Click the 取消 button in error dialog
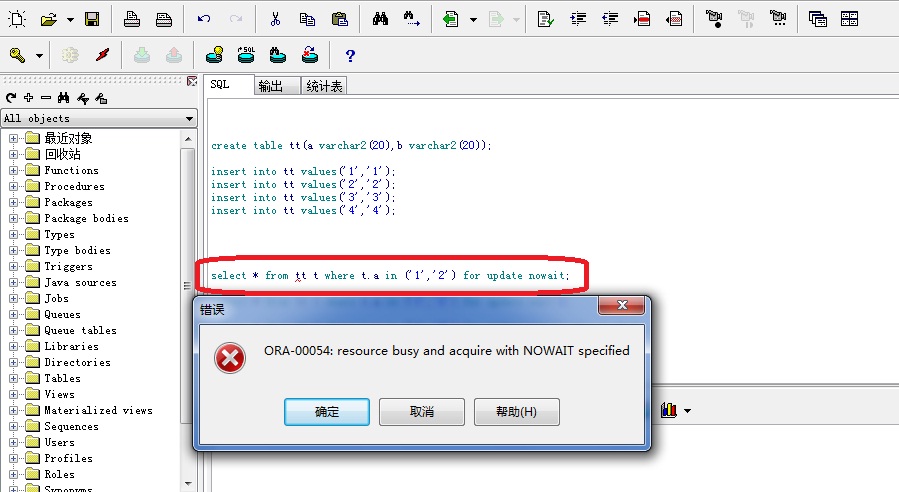Image resolution: width=899 pixels, height=492 pixels. (421, 412)
